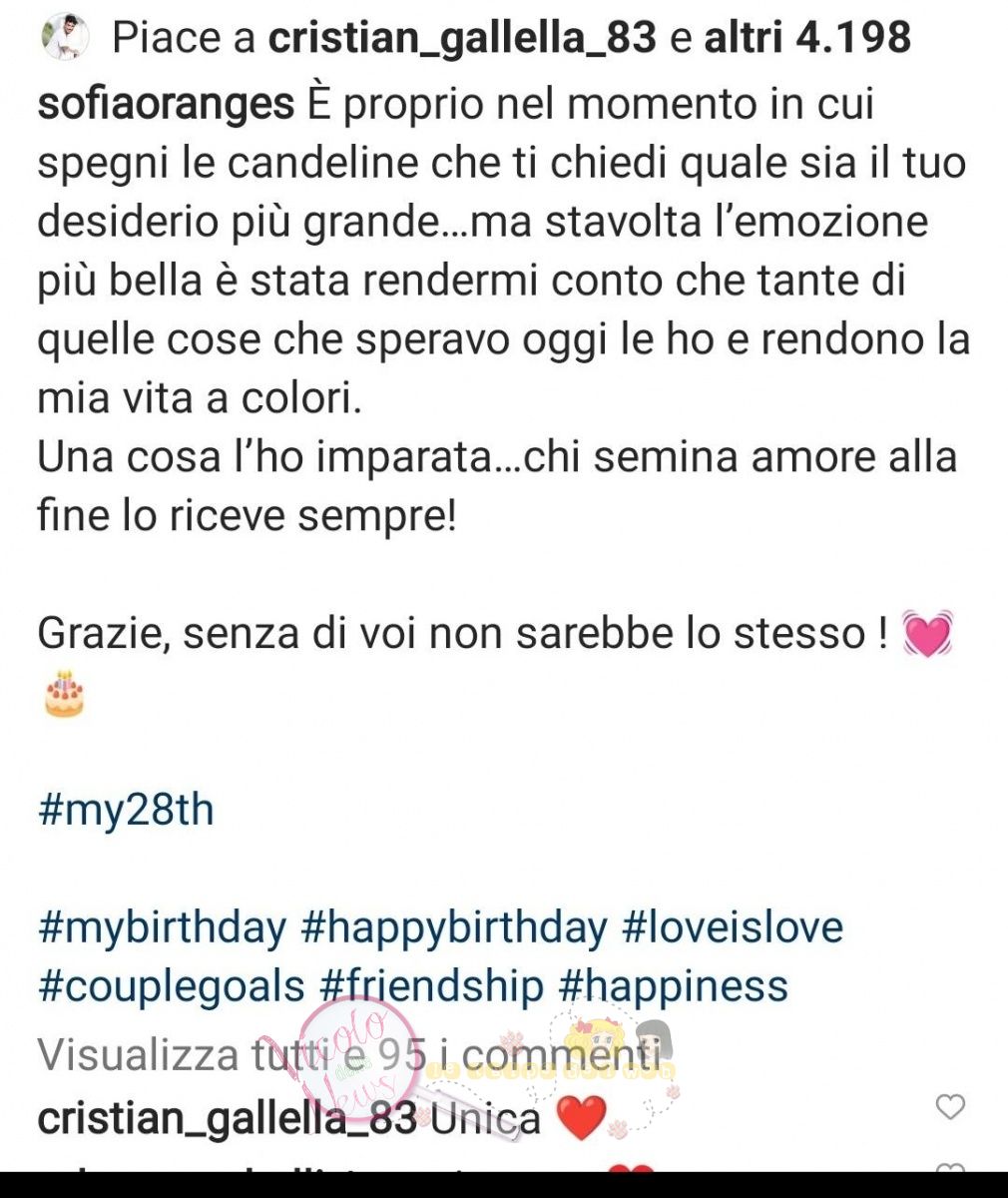The height and width of the screenshot is (1198, 1008).
Task: Tap the #friendship hashtag
Action: point(431,986)
